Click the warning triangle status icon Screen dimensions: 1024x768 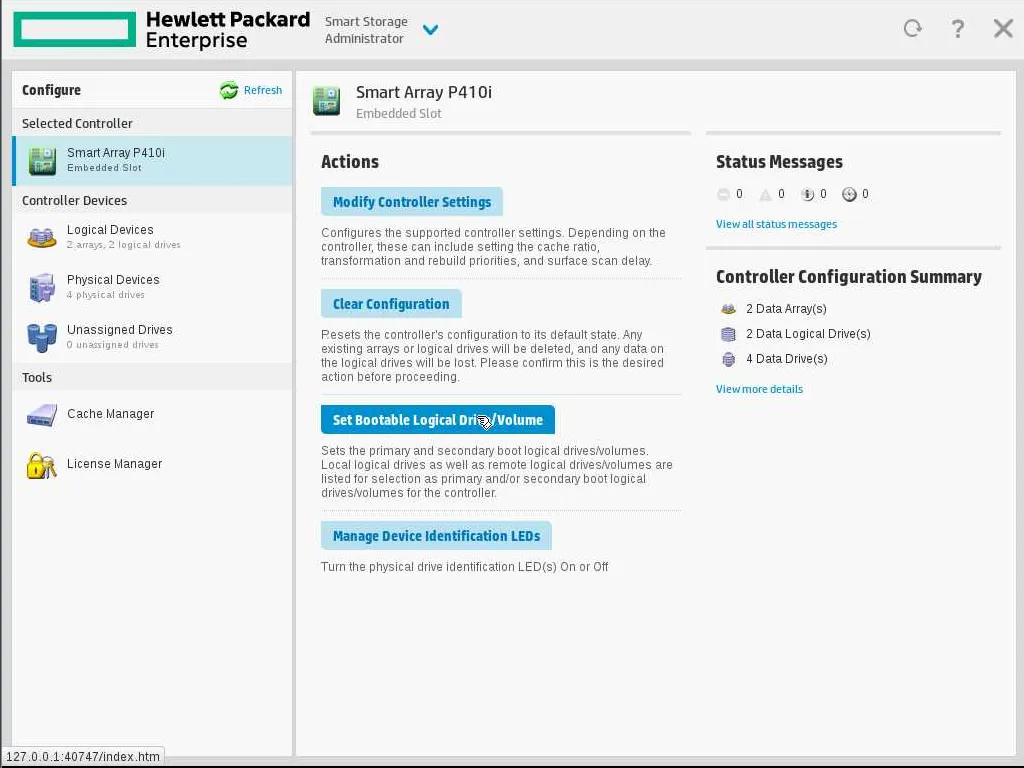tap(765, 194)
